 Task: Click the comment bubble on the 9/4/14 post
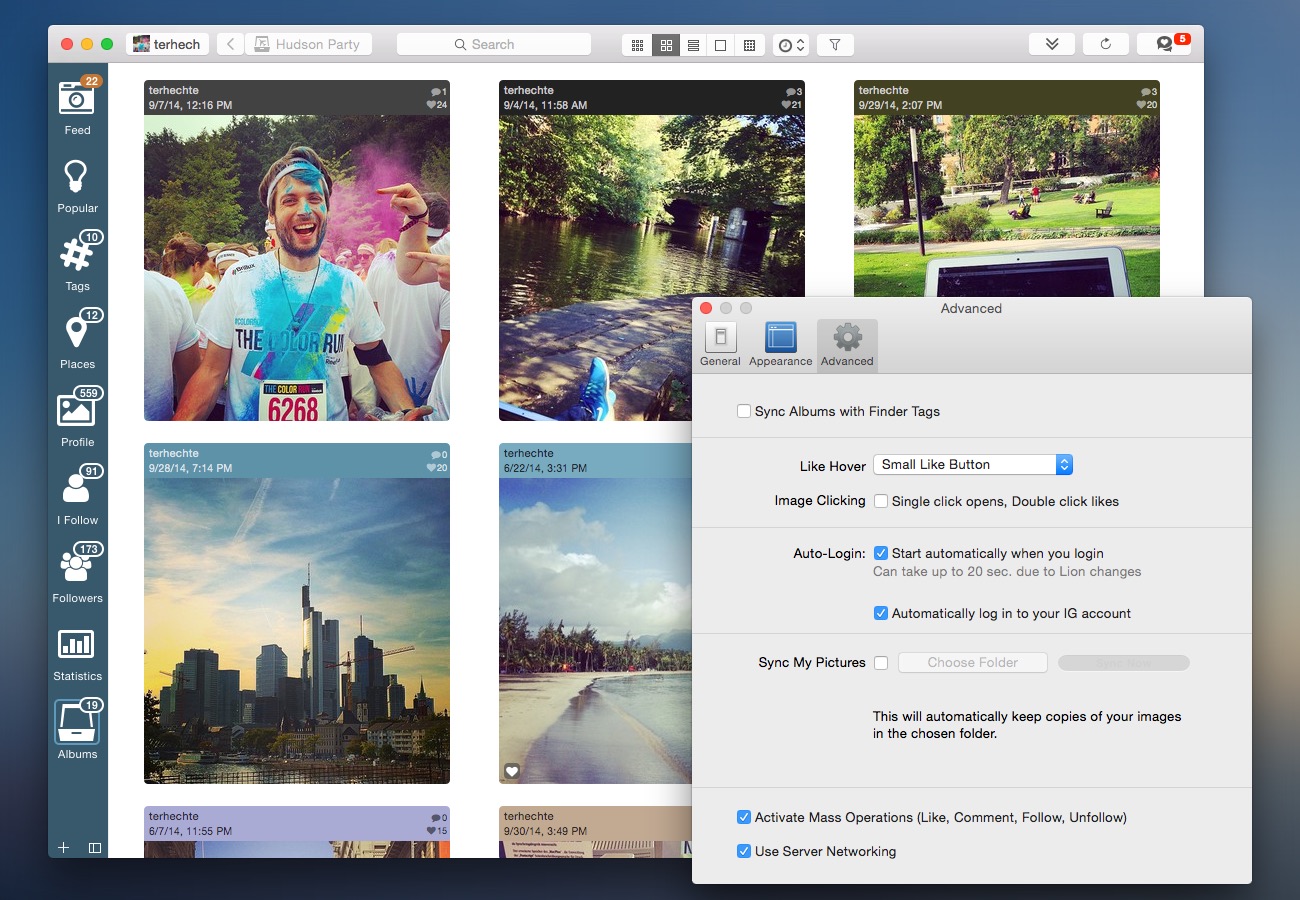[x=790, y=92]
